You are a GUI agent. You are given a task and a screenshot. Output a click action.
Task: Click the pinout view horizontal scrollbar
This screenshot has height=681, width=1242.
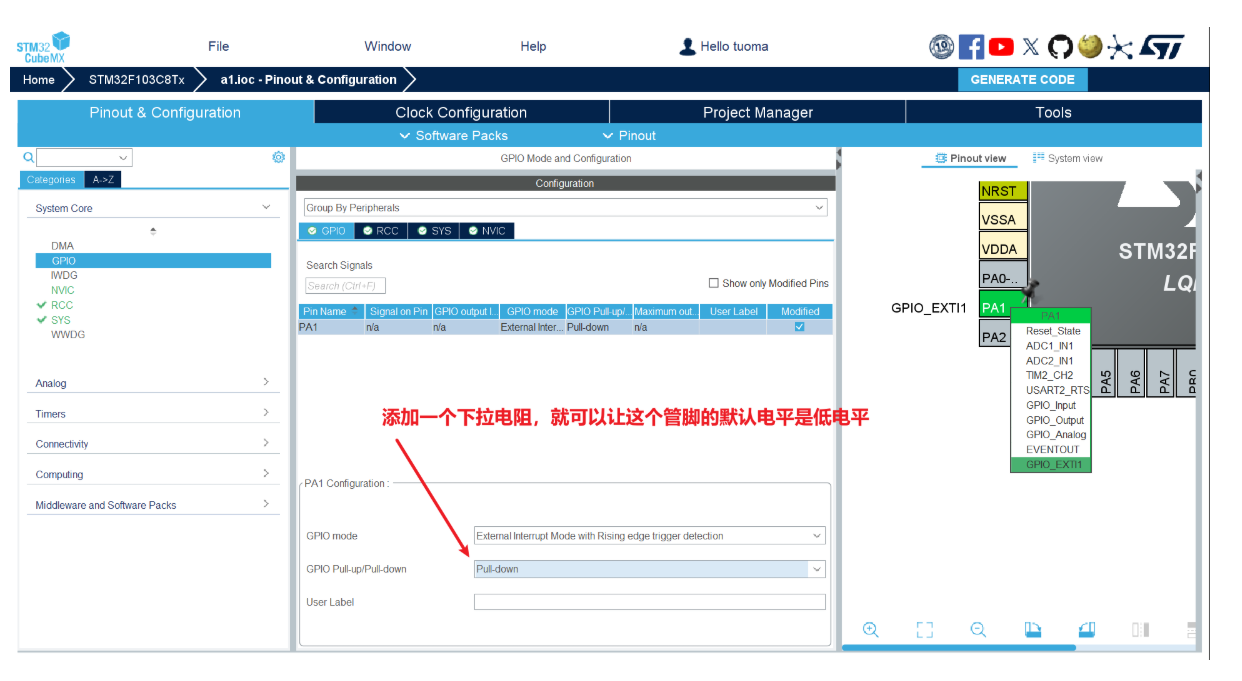[x=958, y=648]
